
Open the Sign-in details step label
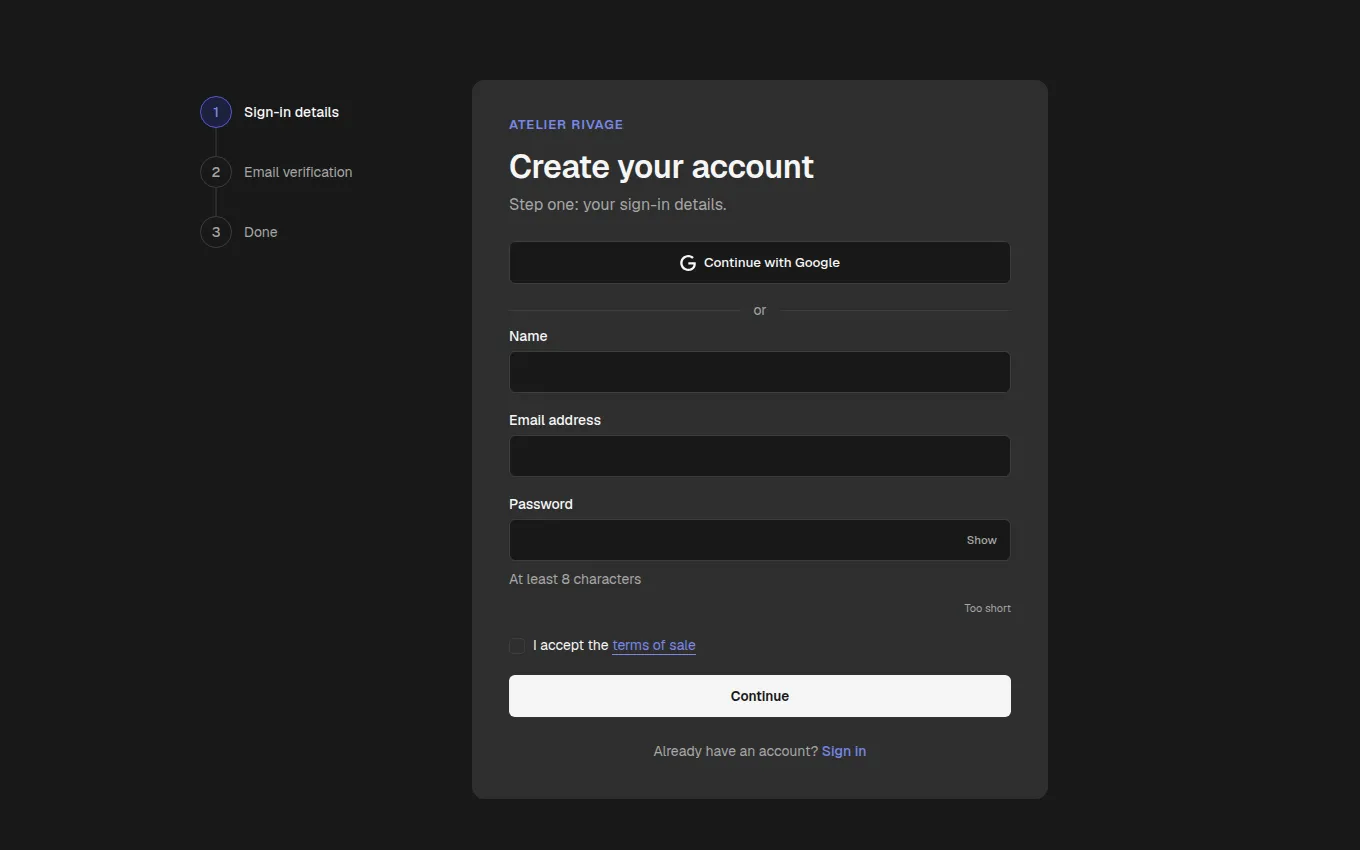(x=291, y=112)
